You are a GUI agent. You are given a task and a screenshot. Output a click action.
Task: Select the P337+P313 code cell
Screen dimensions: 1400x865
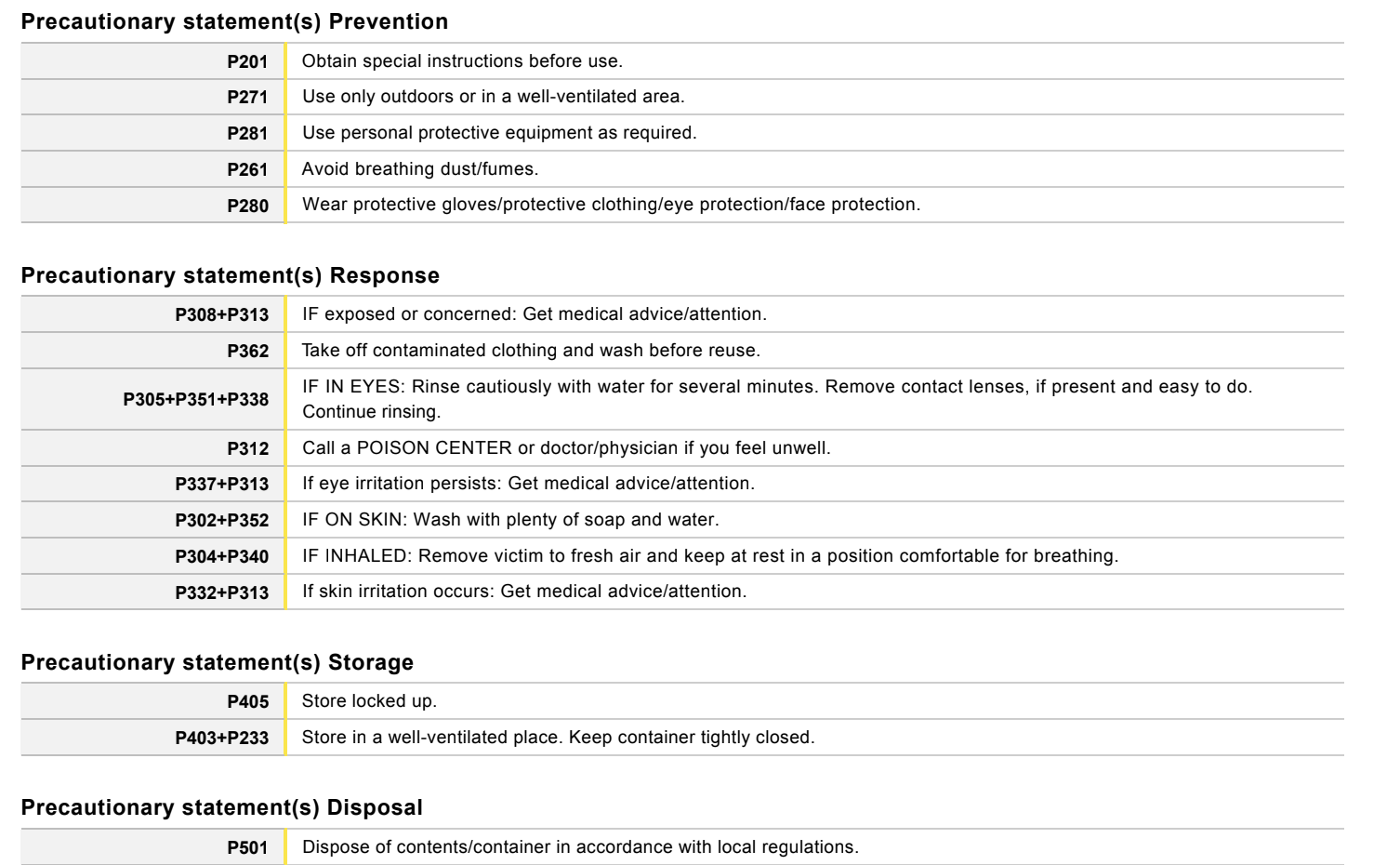coord(221,484)
